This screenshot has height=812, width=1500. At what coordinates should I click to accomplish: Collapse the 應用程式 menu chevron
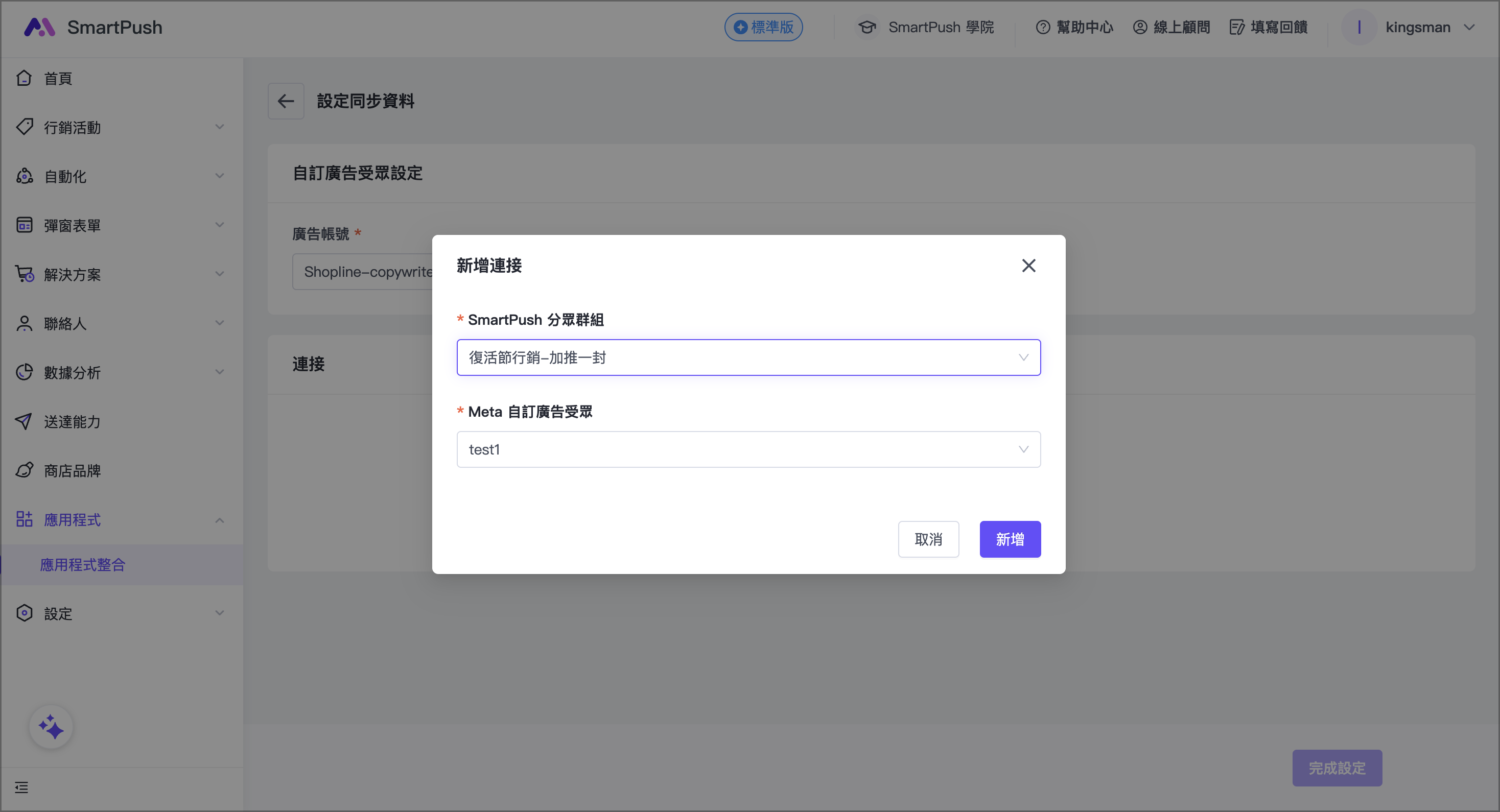point(220,520)
